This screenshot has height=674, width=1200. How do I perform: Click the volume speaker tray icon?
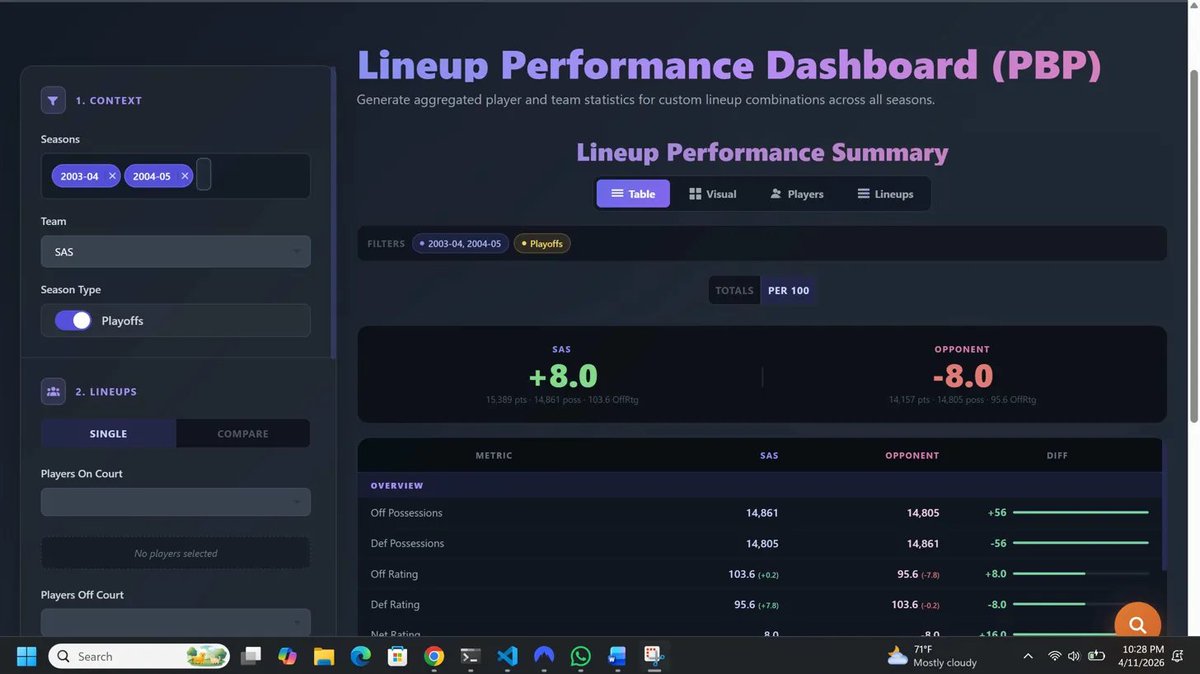pyautogui.click(x=1074, y=656)
